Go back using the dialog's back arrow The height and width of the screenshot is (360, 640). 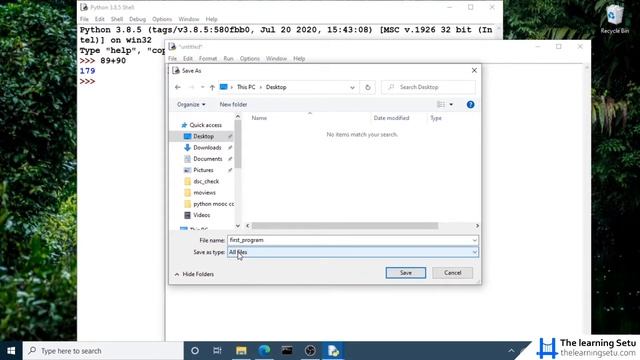pyautogui.click(x=178, y=87)
